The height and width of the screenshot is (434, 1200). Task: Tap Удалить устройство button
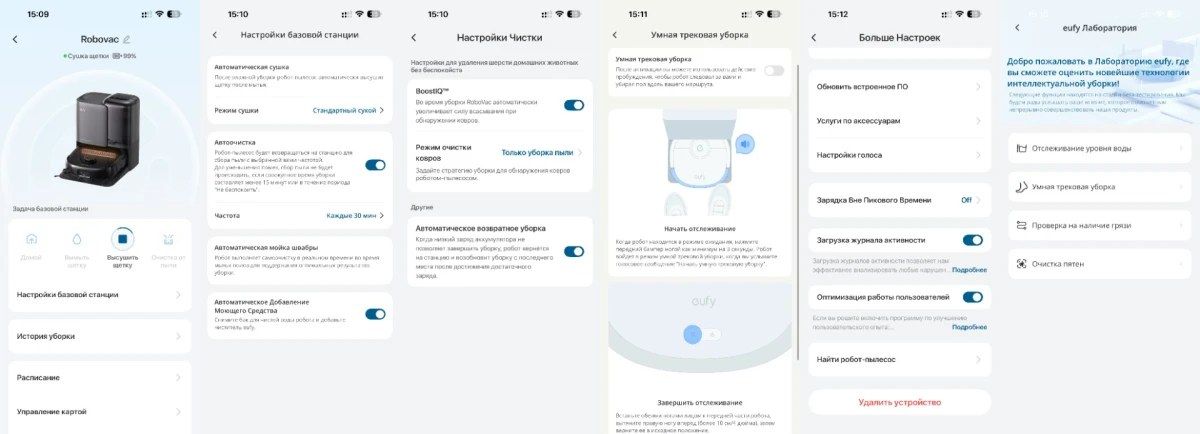899,402
